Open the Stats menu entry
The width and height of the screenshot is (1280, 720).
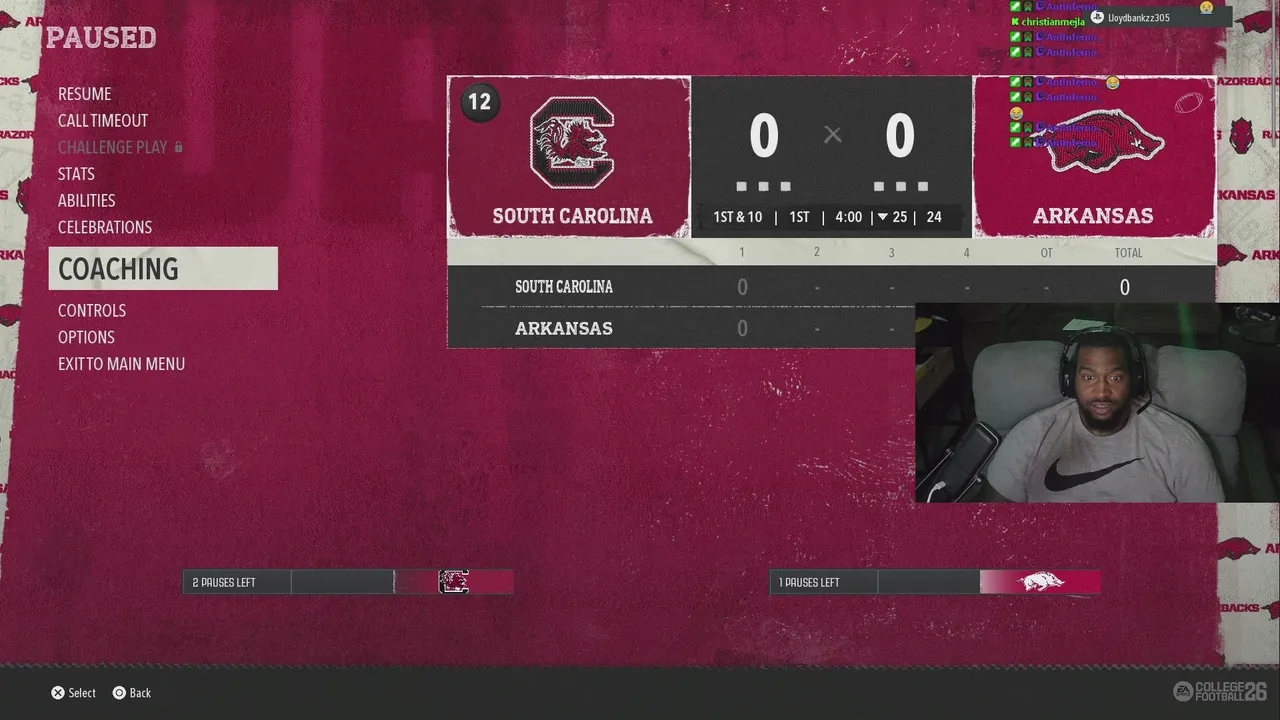pos(76,174)
